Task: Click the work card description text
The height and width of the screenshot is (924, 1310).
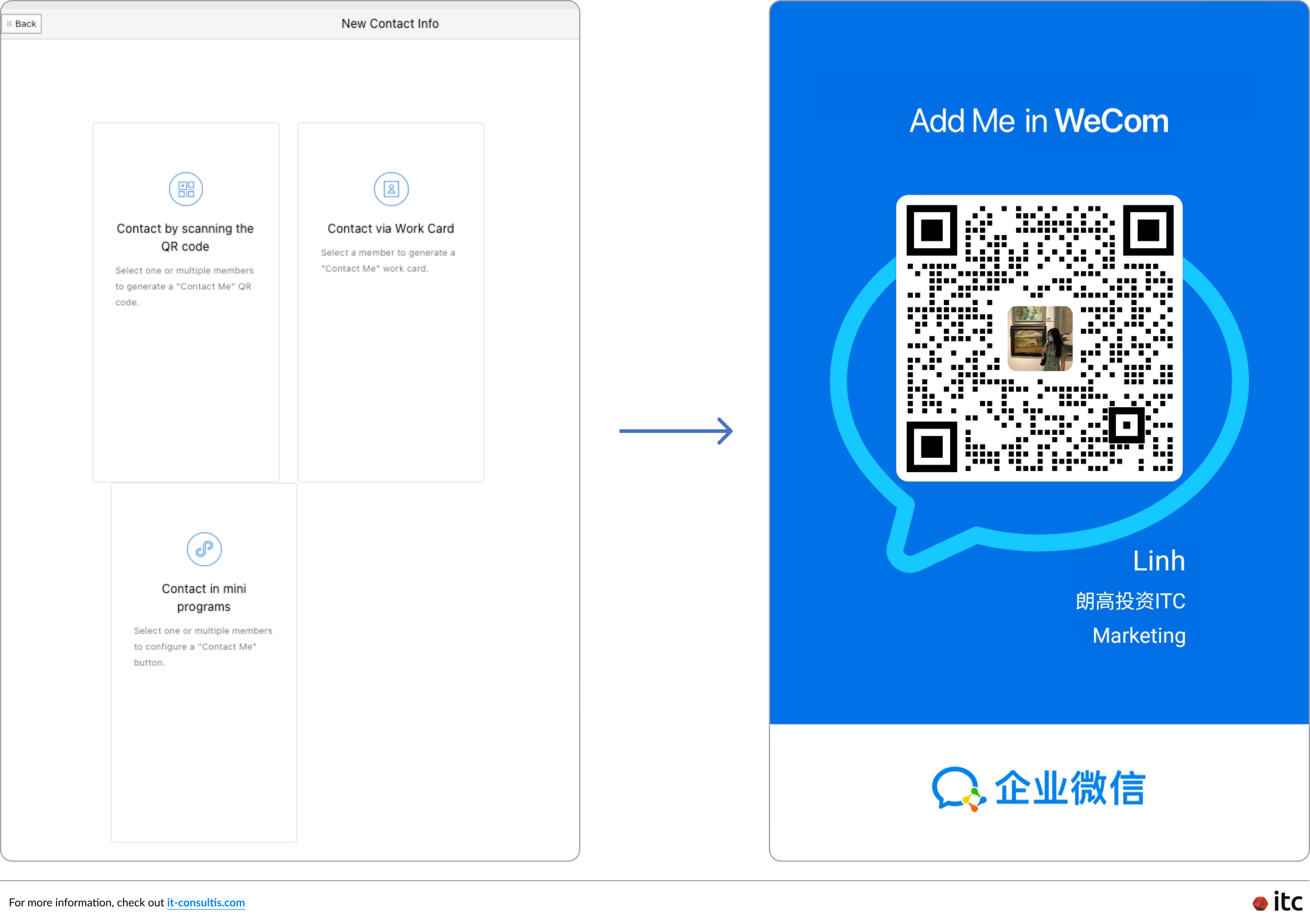Action: click(x=388, y=260)
